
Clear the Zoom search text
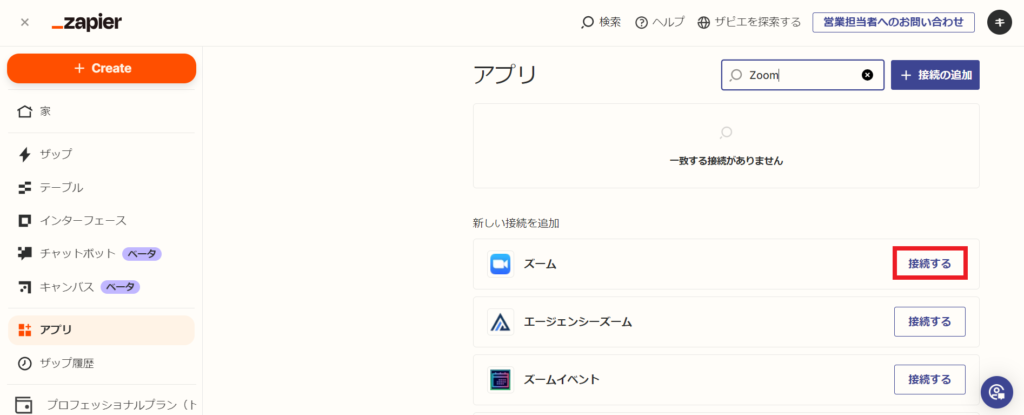click(x=867, y=75)
